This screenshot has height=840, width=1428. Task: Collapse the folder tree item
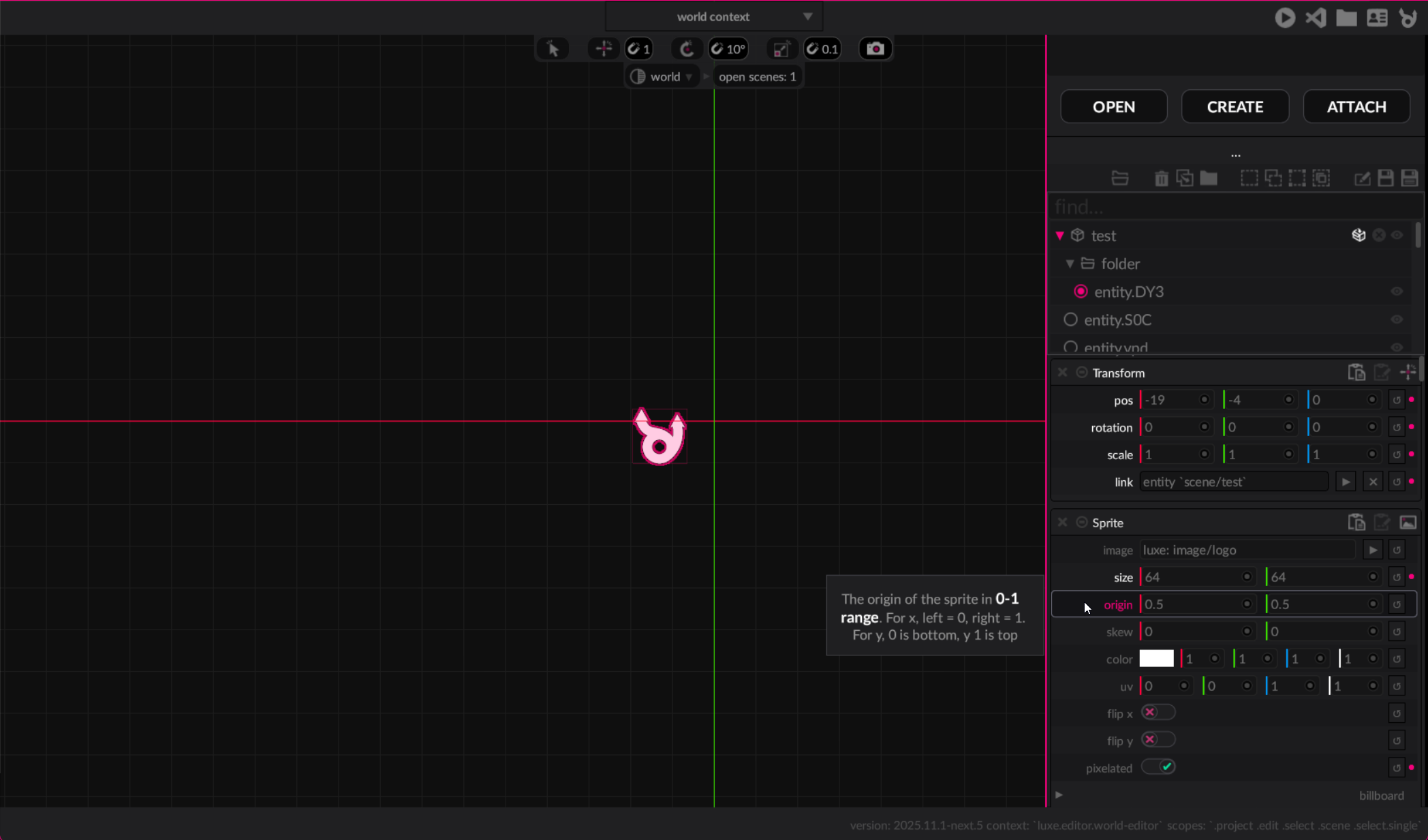pyautogui.click(x=1070, y=264)
